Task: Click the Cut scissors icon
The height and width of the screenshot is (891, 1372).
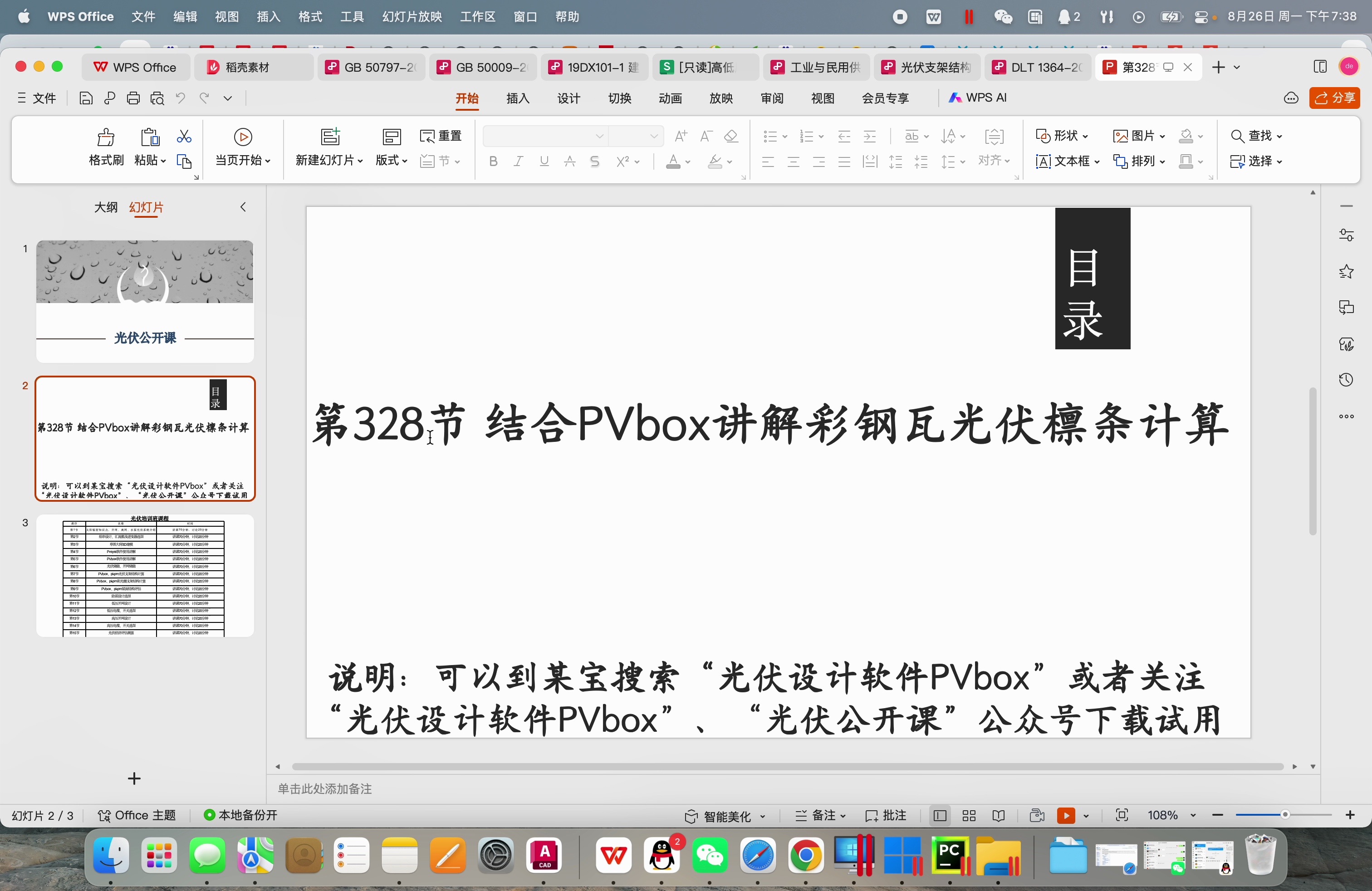Action: pyautogui.click(x=184, y=137)
